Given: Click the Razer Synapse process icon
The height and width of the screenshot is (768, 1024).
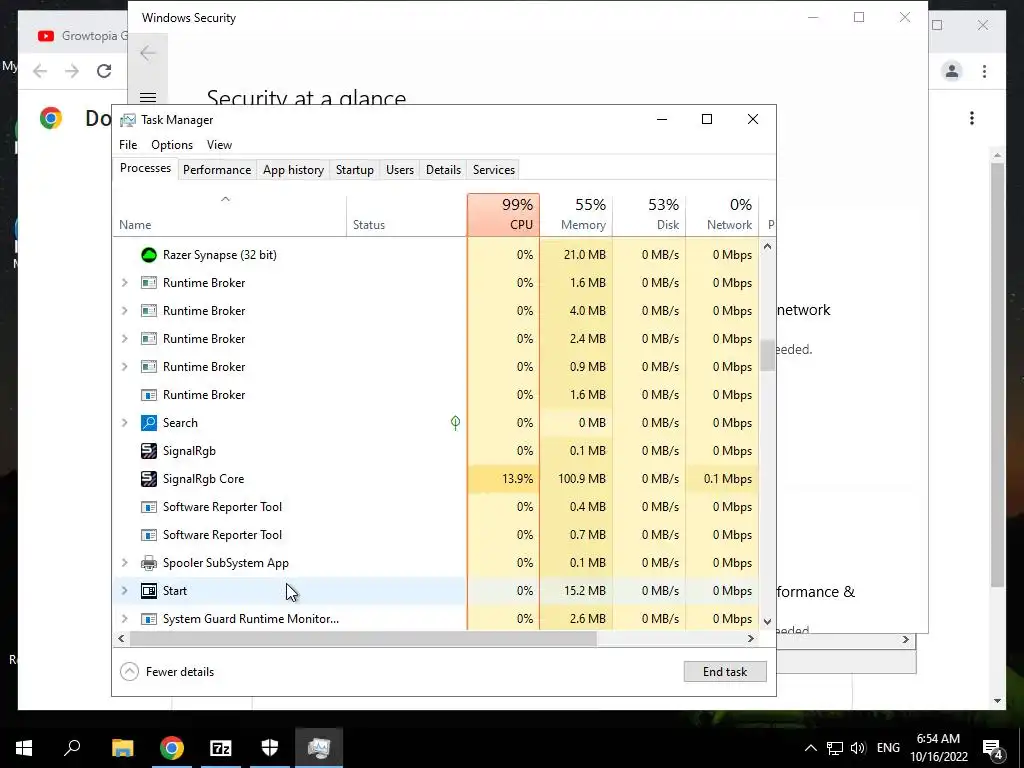Looking at the screenshot, I should 149,255.
